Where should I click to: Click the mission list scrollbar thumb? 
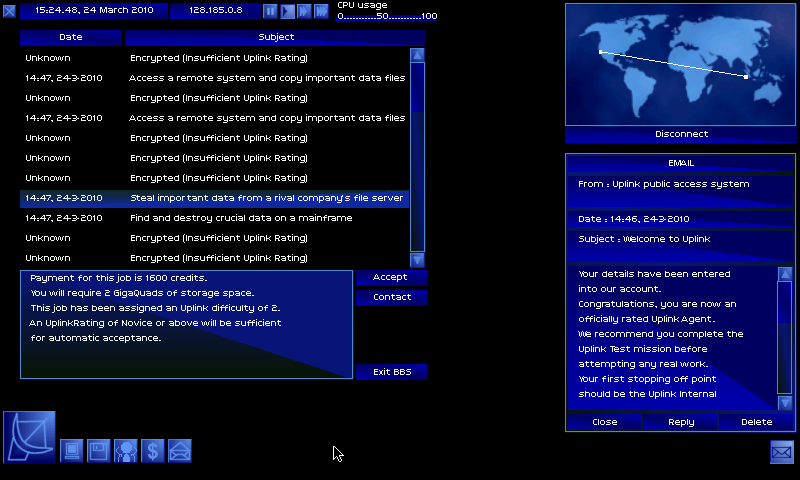(417, 87)
